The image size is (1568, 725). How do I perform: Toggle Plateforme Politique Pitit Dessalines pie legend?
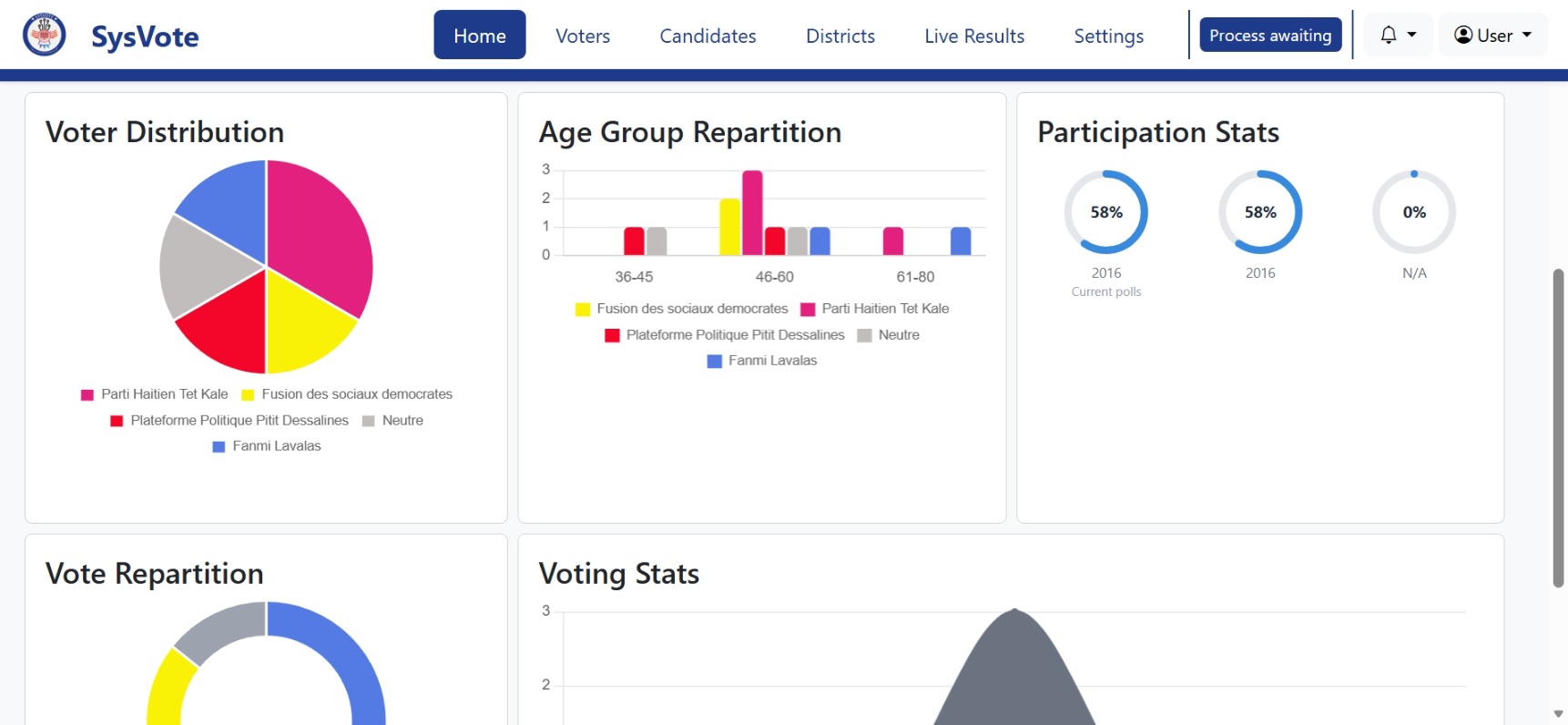229,421
